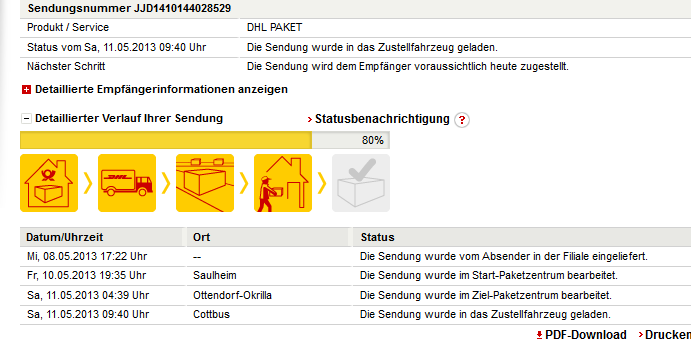This screenshot has height=364, width=691.
Task: Click the yellow chevron after the truck icon
Action: coord(166,183)
